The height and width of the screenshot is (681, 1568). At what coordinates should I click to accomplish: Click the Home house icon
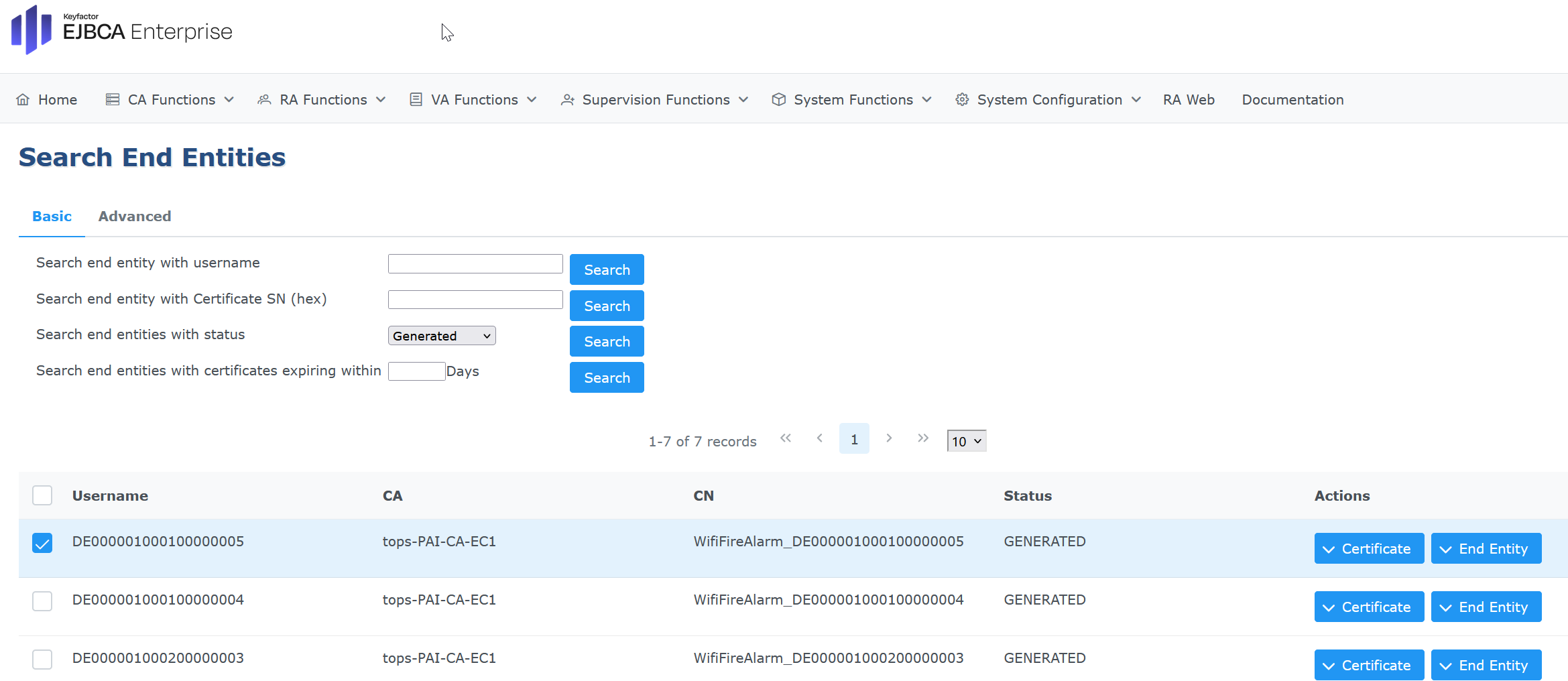23,100
